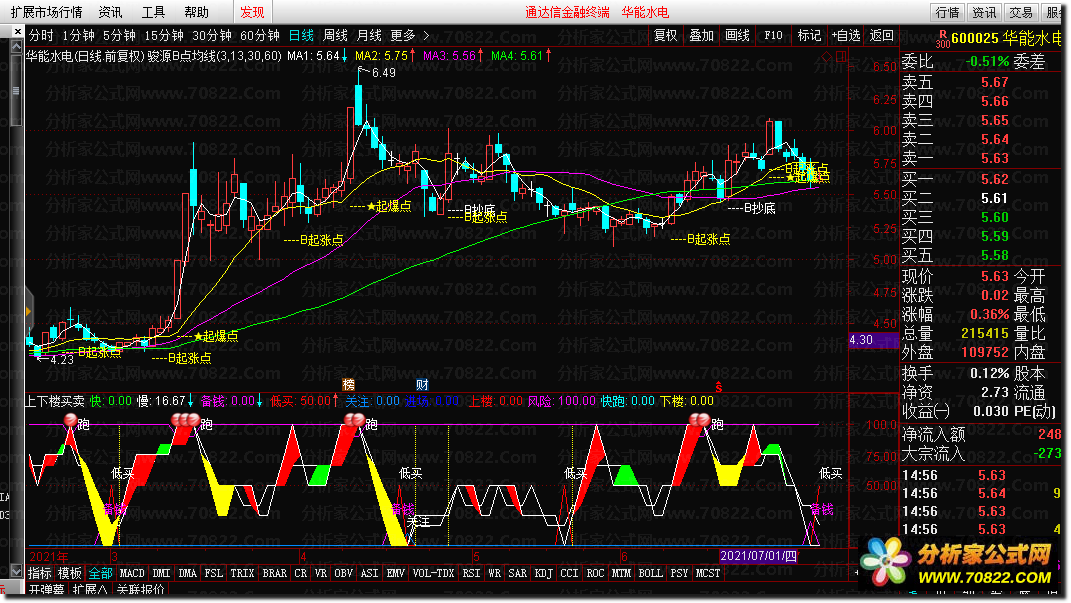1071x603 pixels.
Task: Click the 行情 button at top right
Action: [947, 12]
